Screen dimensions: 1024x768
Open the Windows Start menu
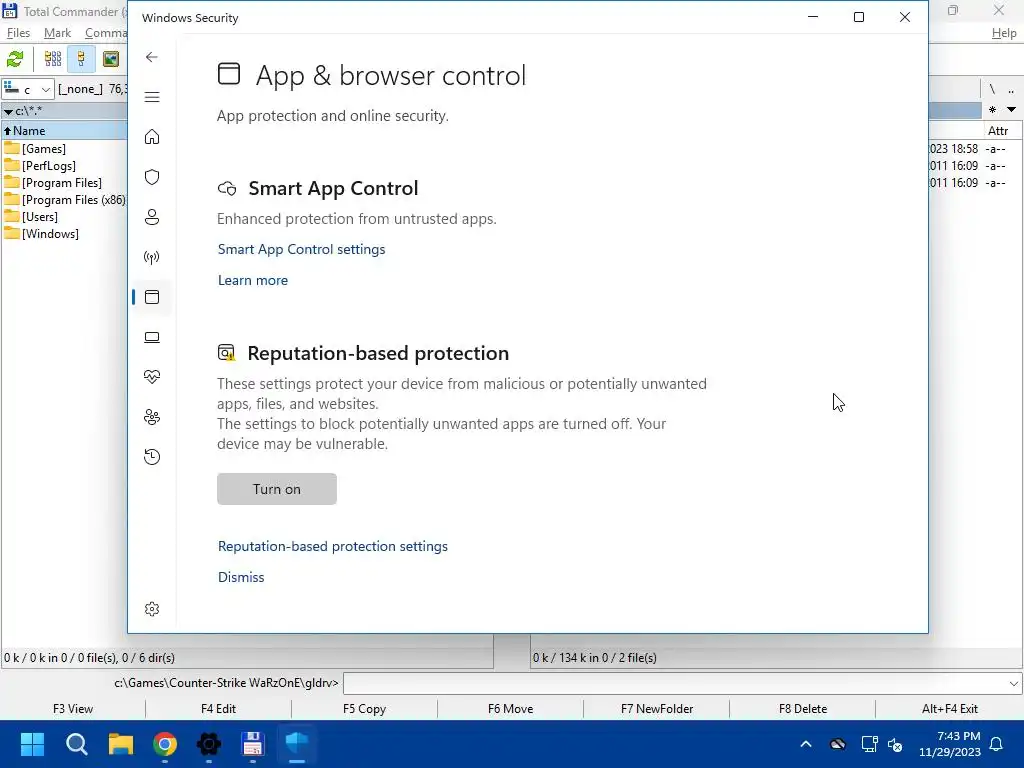[32, 744]
